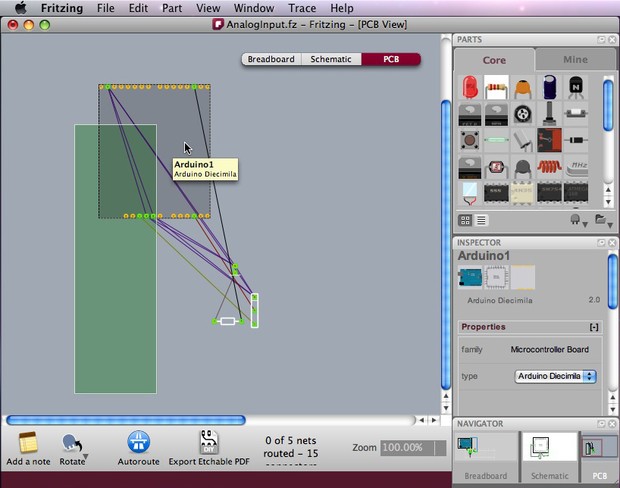This screenshot has width=620, height=488.
Task: Select the black NPN transistor part
Action: (x=576, y=87)
